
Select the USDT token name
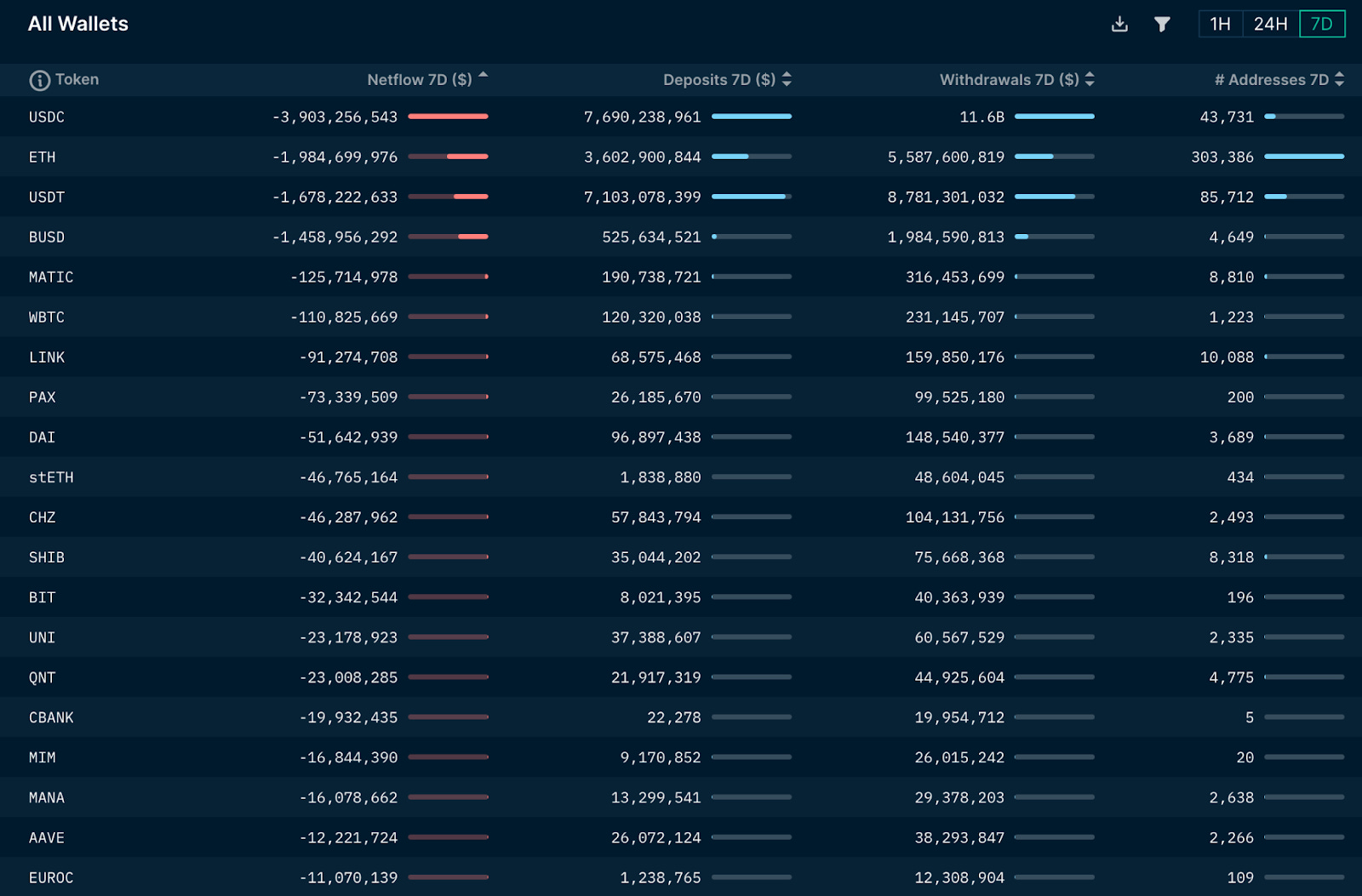point(47,197)
